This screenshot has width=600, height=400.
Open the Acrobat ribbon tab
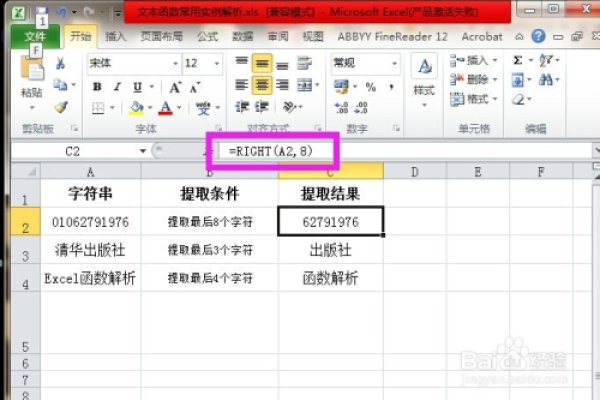pyautogui.click(x=481, y=37)
